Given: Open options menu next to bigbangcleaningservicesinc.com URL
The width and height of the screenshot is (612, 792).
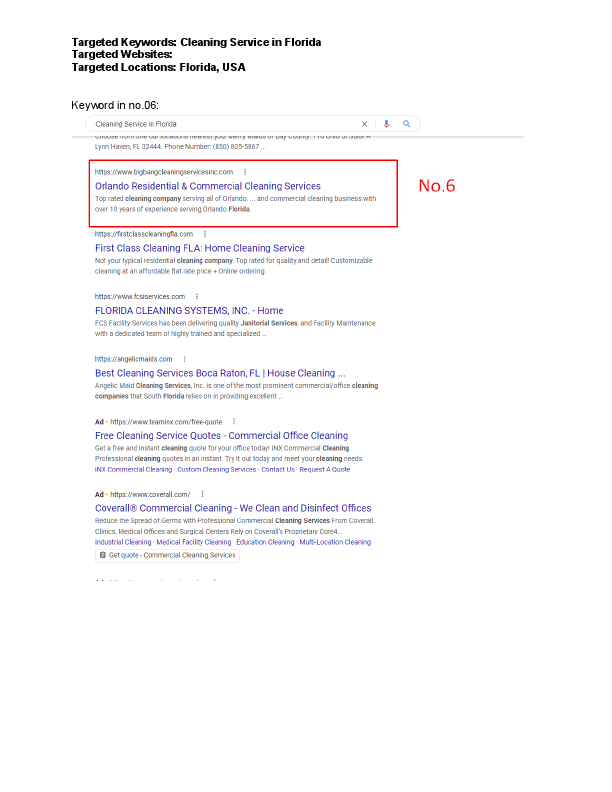Looking at the screenshot, I should point(245,172).
